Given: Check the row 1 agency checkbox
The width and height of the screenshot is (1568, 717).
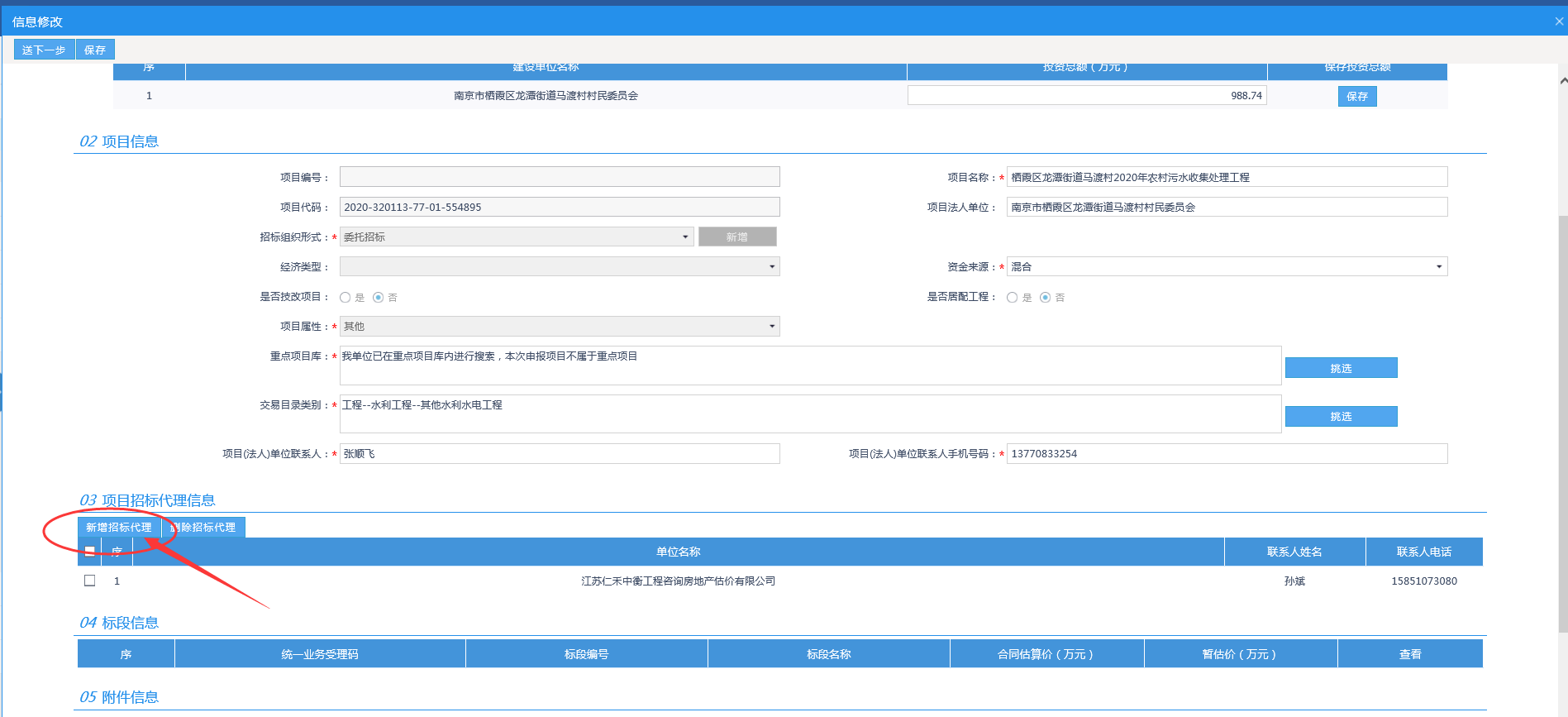Looking at the screenshot, I should (x=90, y=581).
